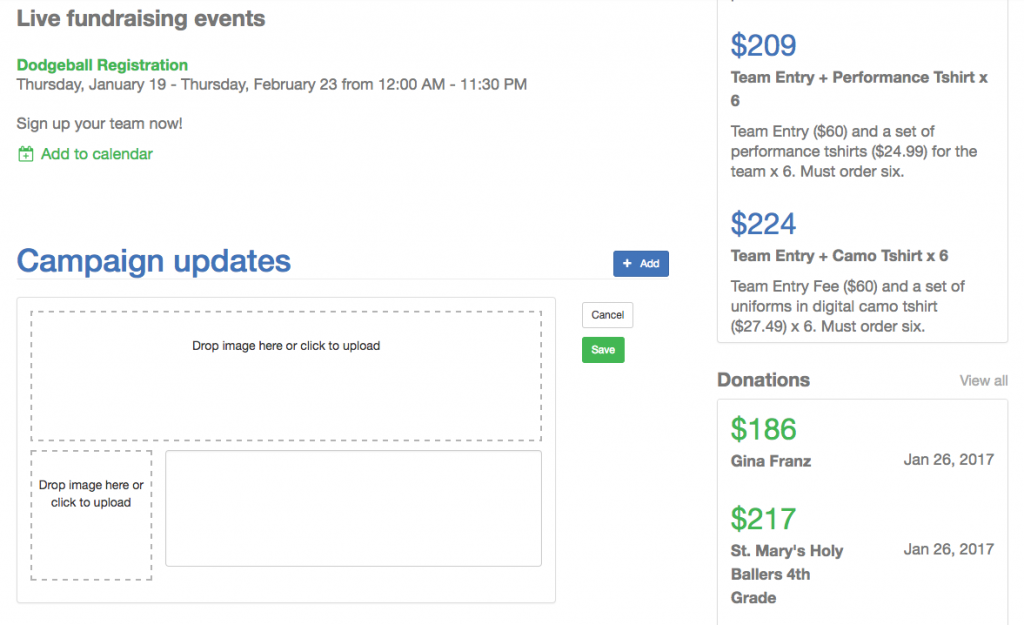Open the Dodgeball Registration event link

[x=102, y=65]
